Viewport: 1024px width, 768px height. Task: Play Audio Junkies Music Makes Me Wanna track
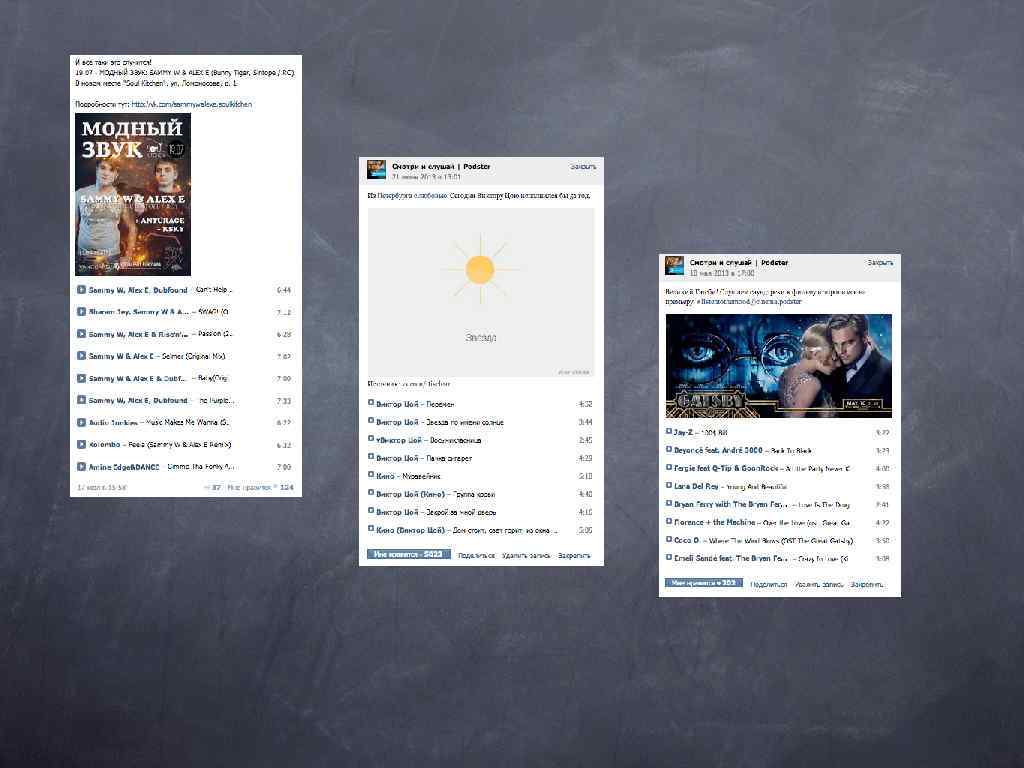point(81,422)
